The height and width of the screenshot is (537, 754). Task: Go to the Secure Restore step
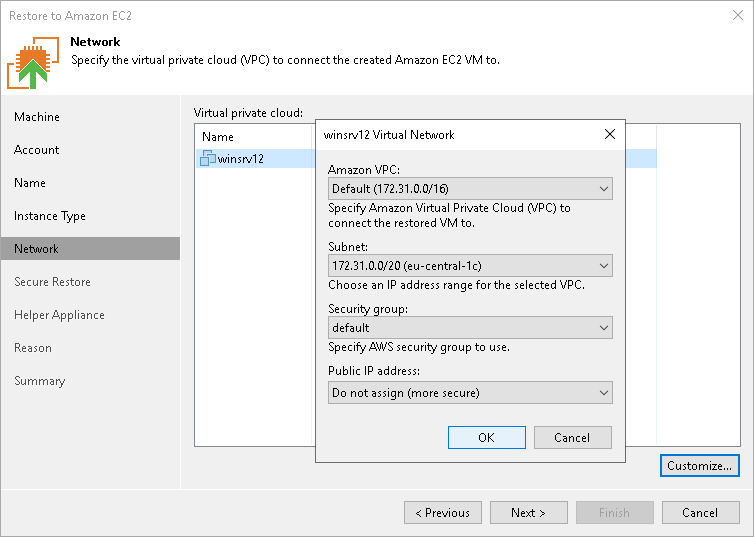pyautogui.click(x=52, y=282)
